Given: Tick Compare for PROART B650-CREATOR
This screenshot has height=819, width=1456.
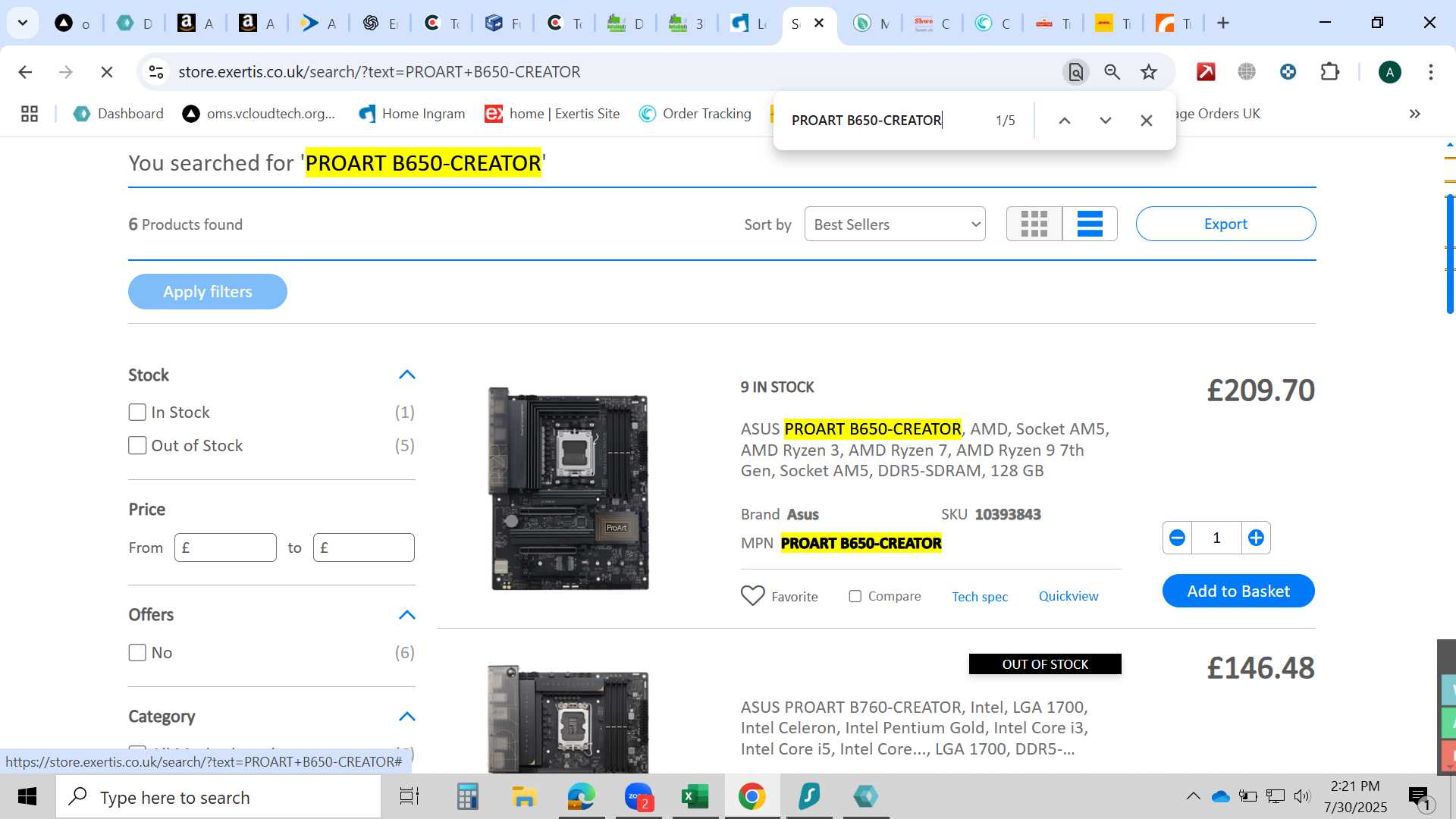Looking at the screenshot, I should (855, 596).
